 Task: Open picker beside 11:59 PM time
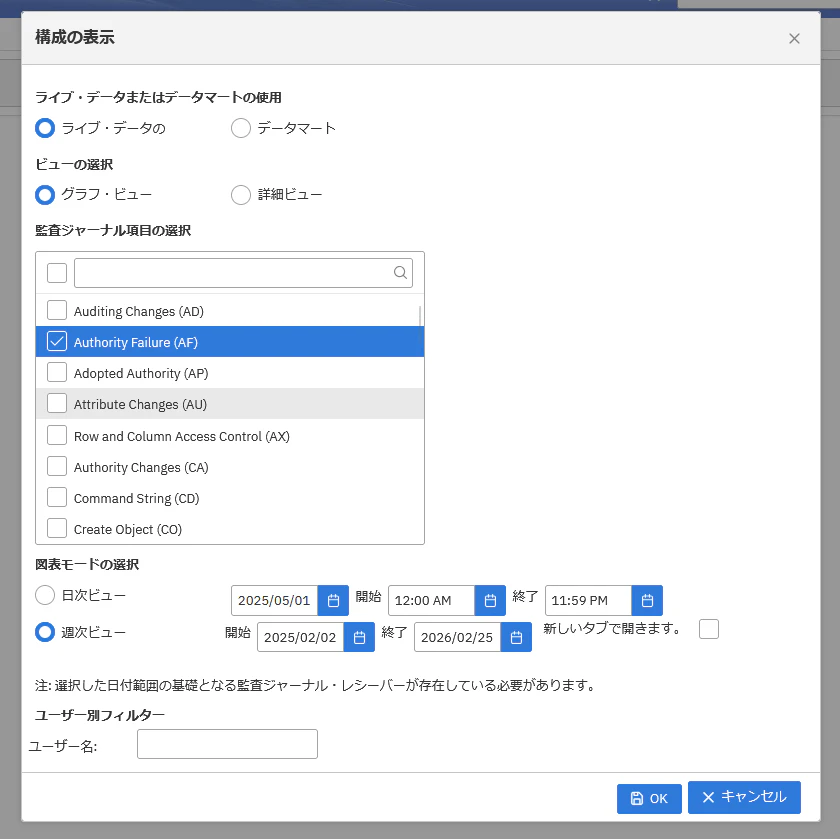pos(647,601)
